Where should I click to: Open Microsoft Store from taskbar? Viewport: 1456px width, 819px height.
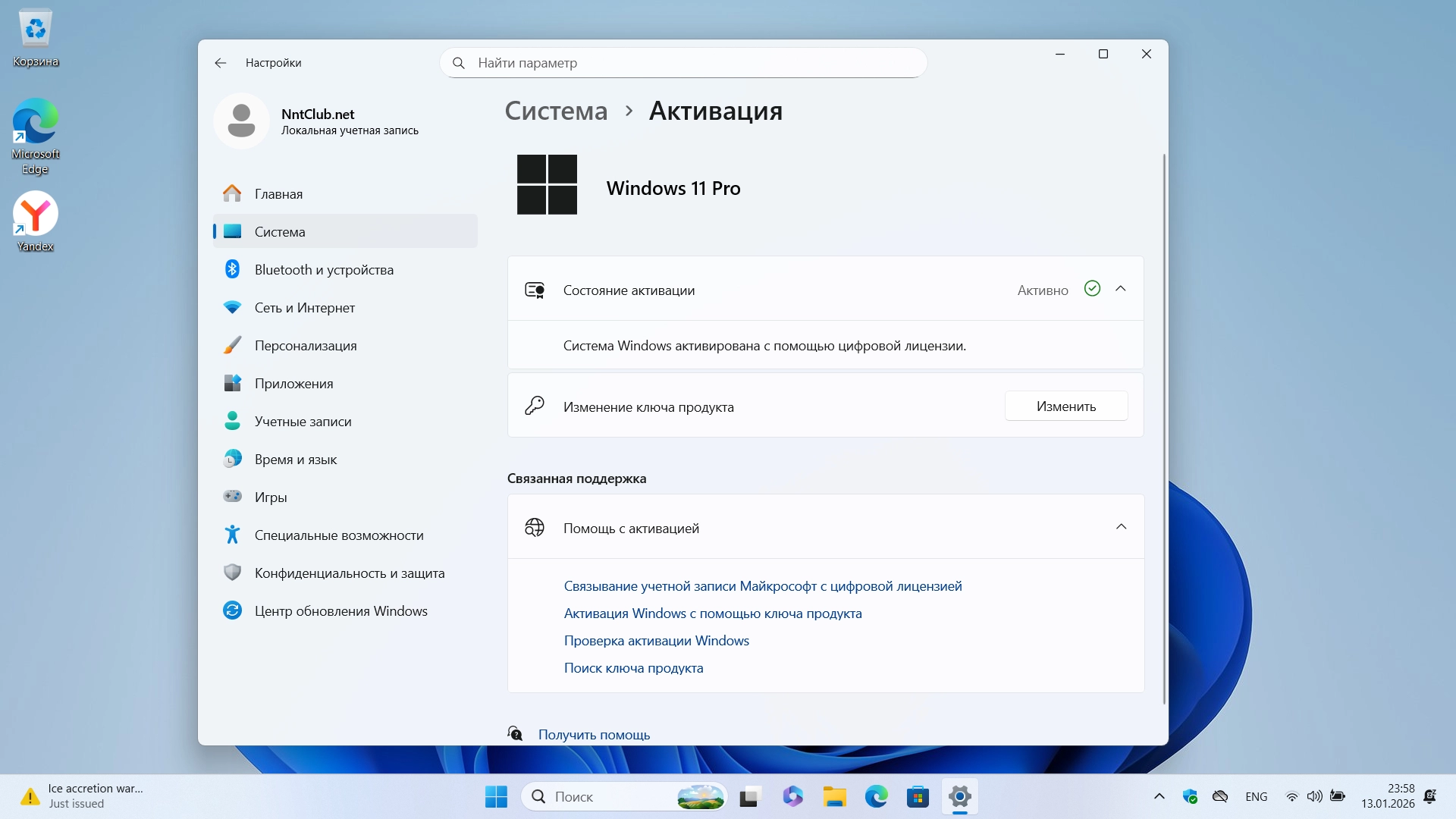click(x=918, y=797)
